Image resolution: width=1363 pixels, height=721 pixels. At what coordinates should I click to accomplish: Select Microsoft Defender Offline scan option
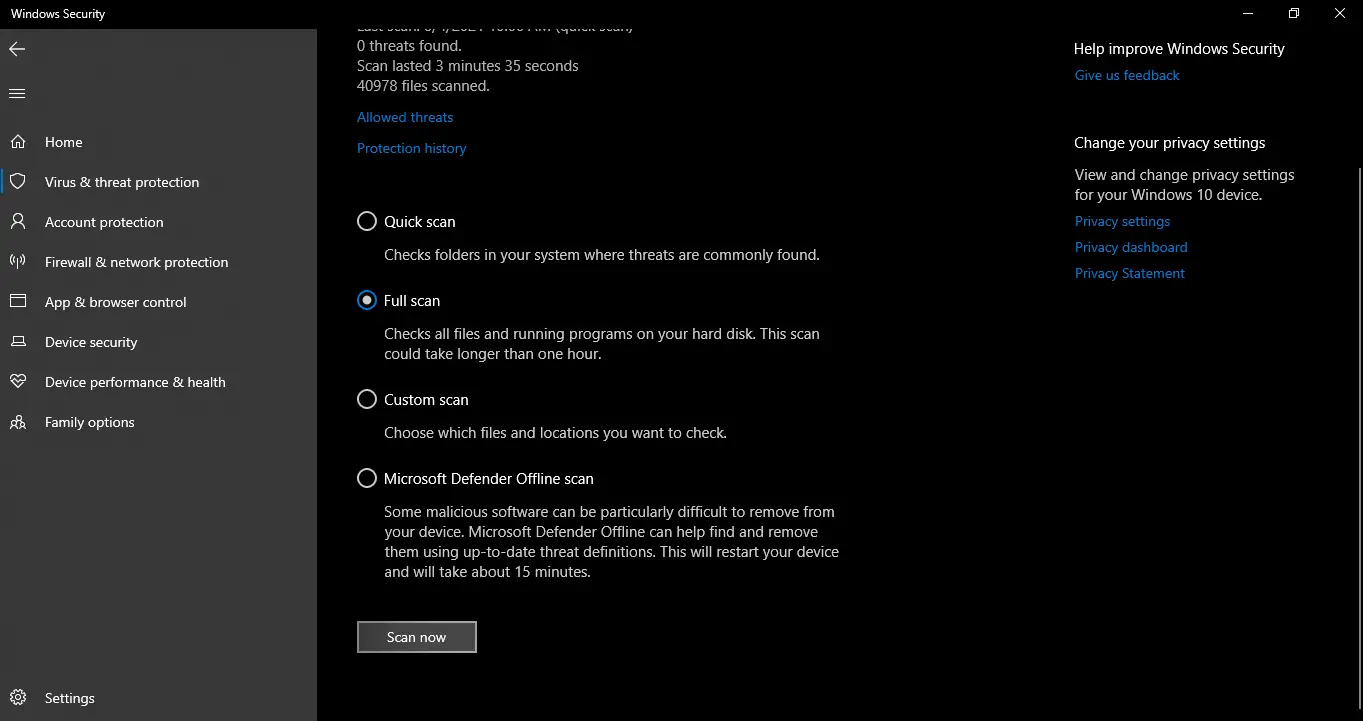coord(367,478)
